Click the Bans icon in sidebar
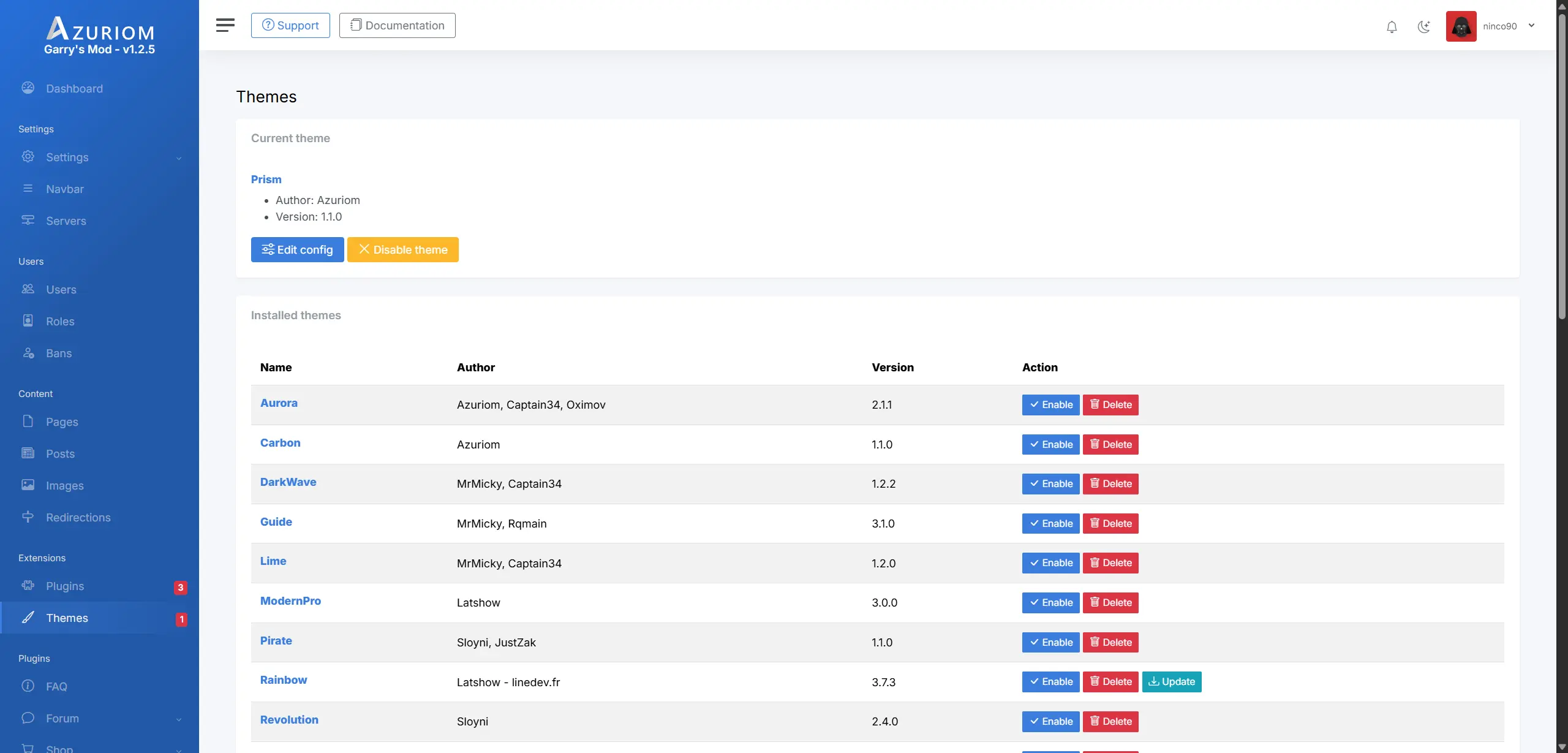Screen dimensions: 1568x753 tap(28, 352)
